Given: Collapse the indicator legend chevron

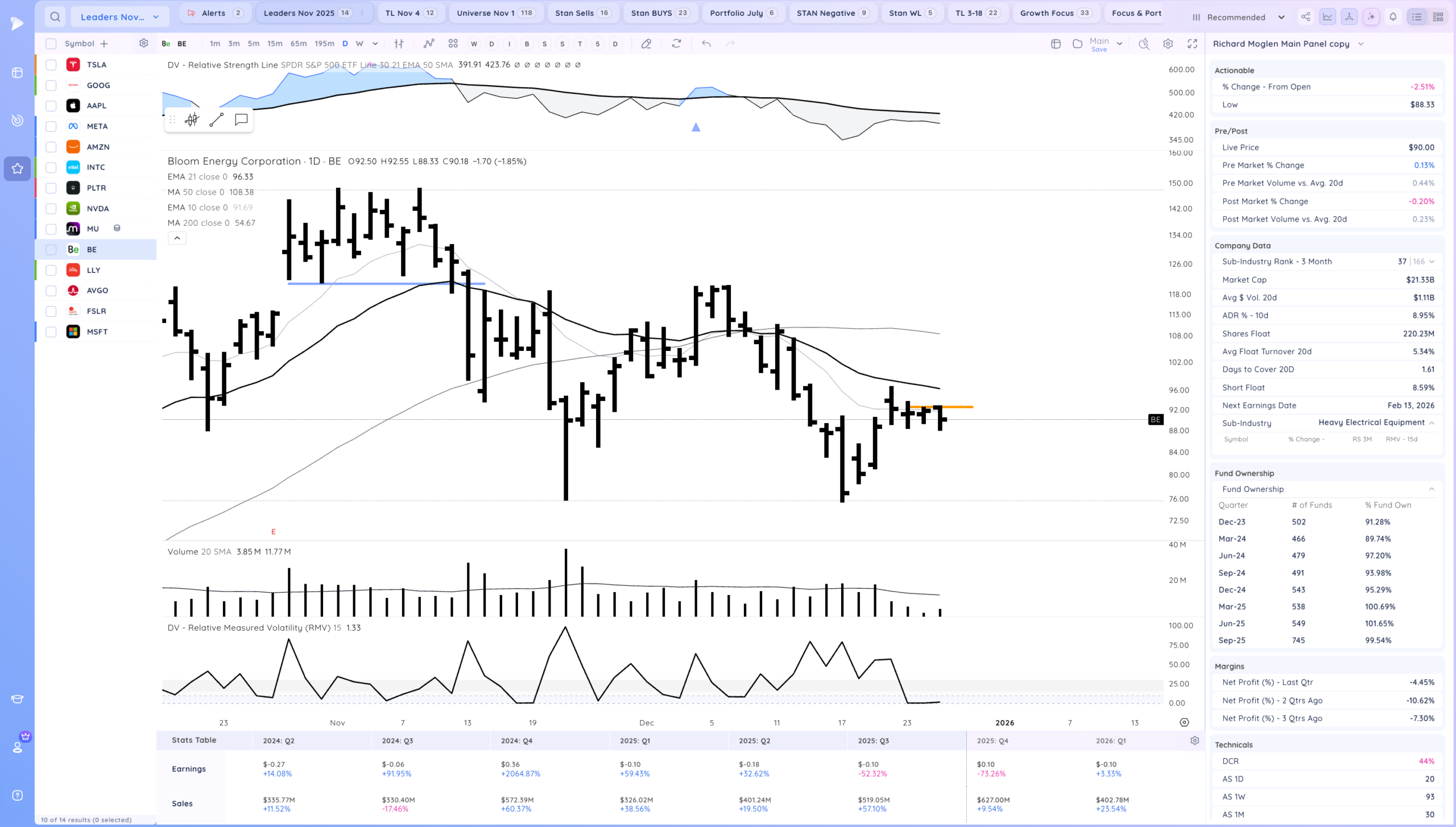Looking at the screenshot, I should (177, 238).
